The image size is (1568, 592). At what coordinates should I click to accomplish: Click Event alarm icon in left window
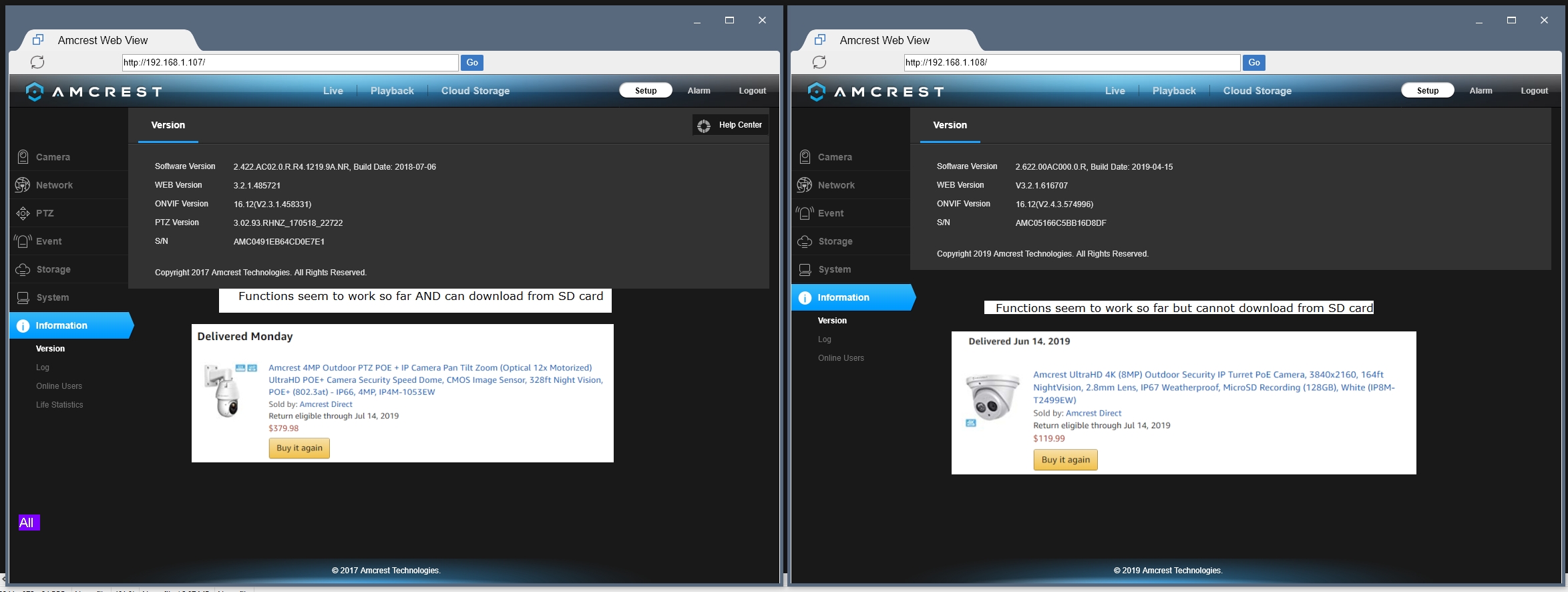pyautogui.click(x=23, y=241)
